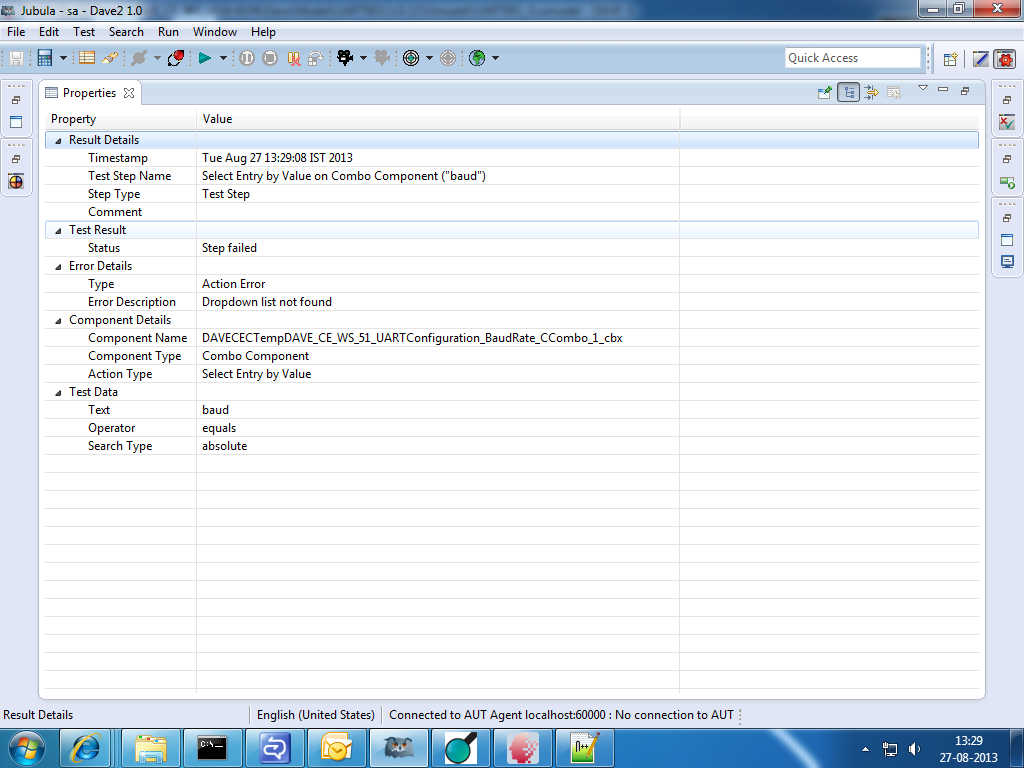
Task: Open dropdown arrow beside black target icon
Action: pos(430,58)
